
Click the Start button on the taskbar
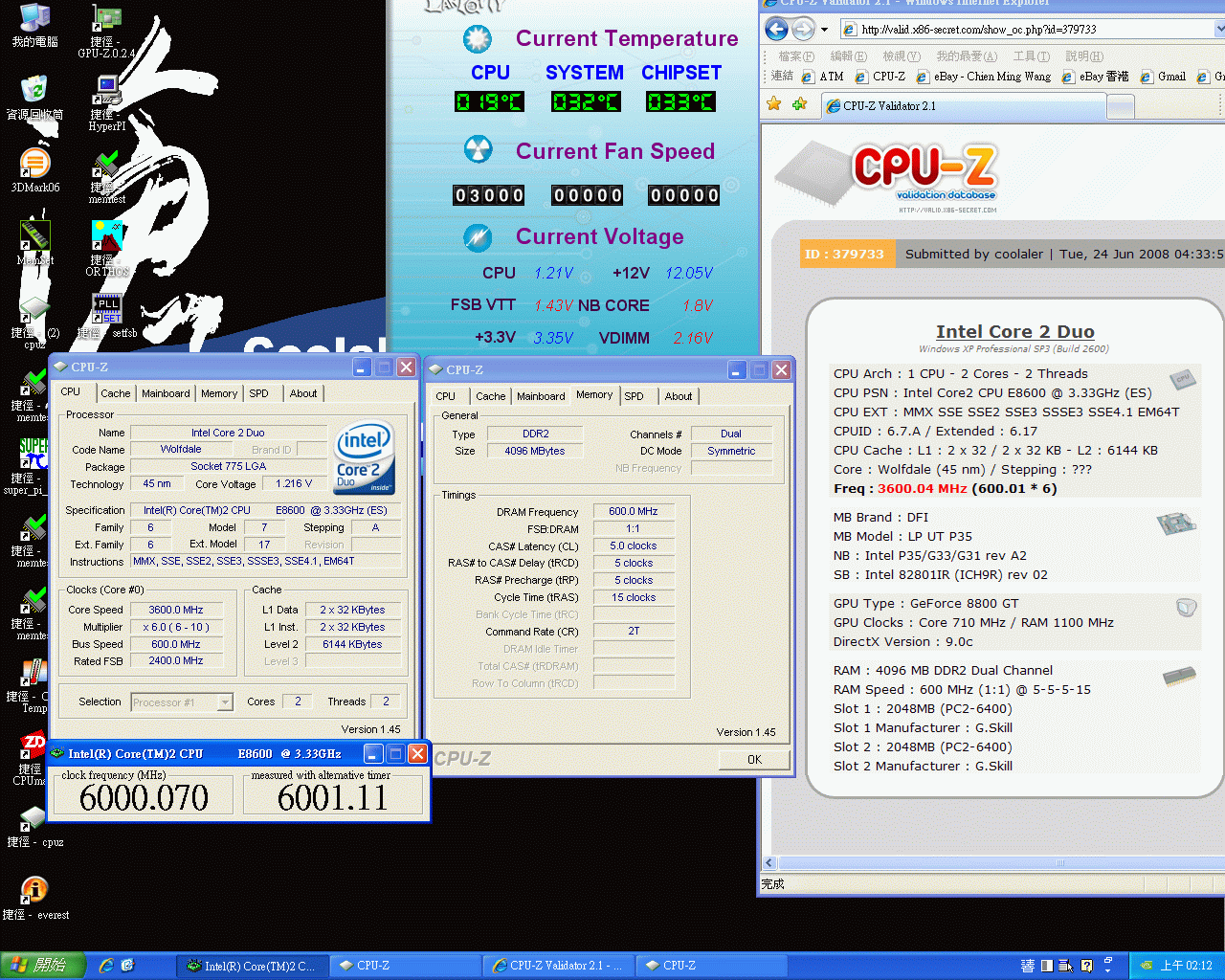pyautogui.click(x=41, y=966)
